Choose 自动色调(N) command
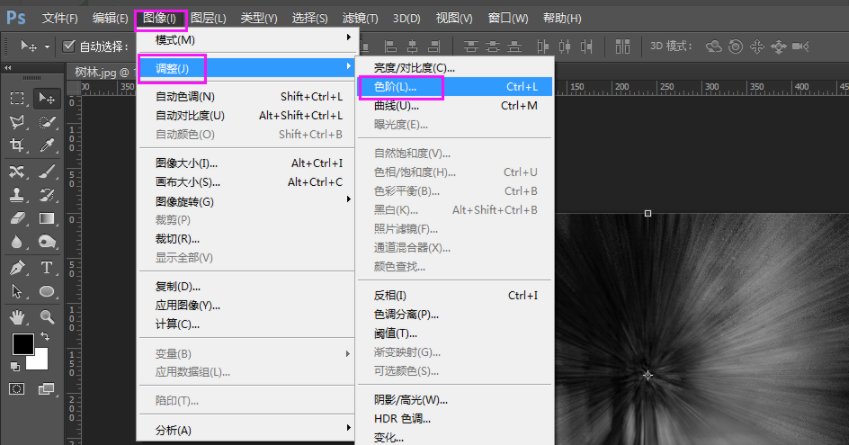Viewport: 849px width, 445px height. 246,96
